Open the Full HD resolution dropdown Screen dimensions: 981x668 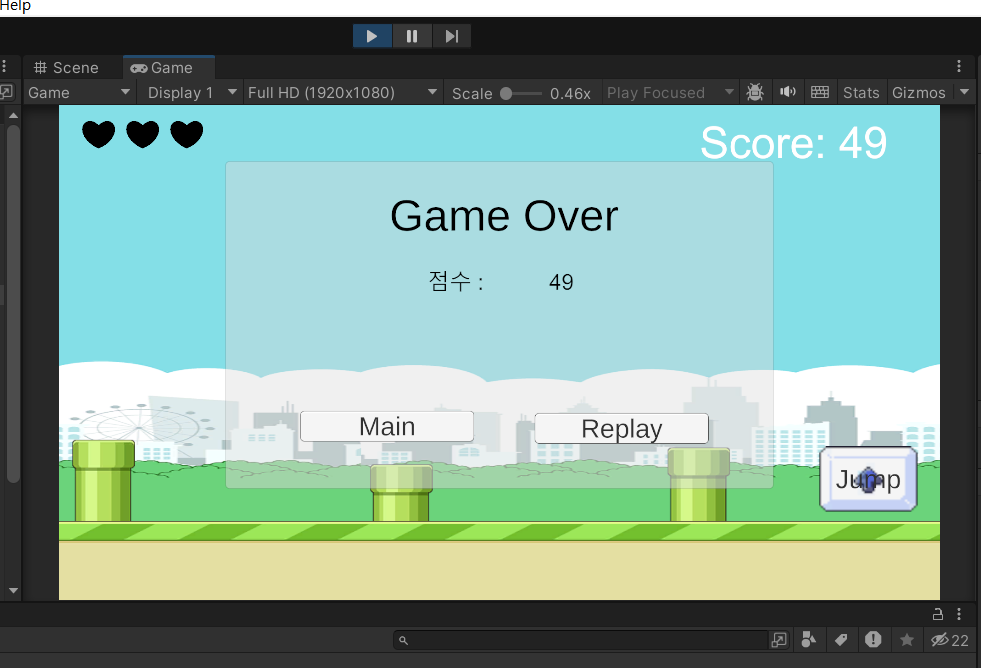pos(342,93)
